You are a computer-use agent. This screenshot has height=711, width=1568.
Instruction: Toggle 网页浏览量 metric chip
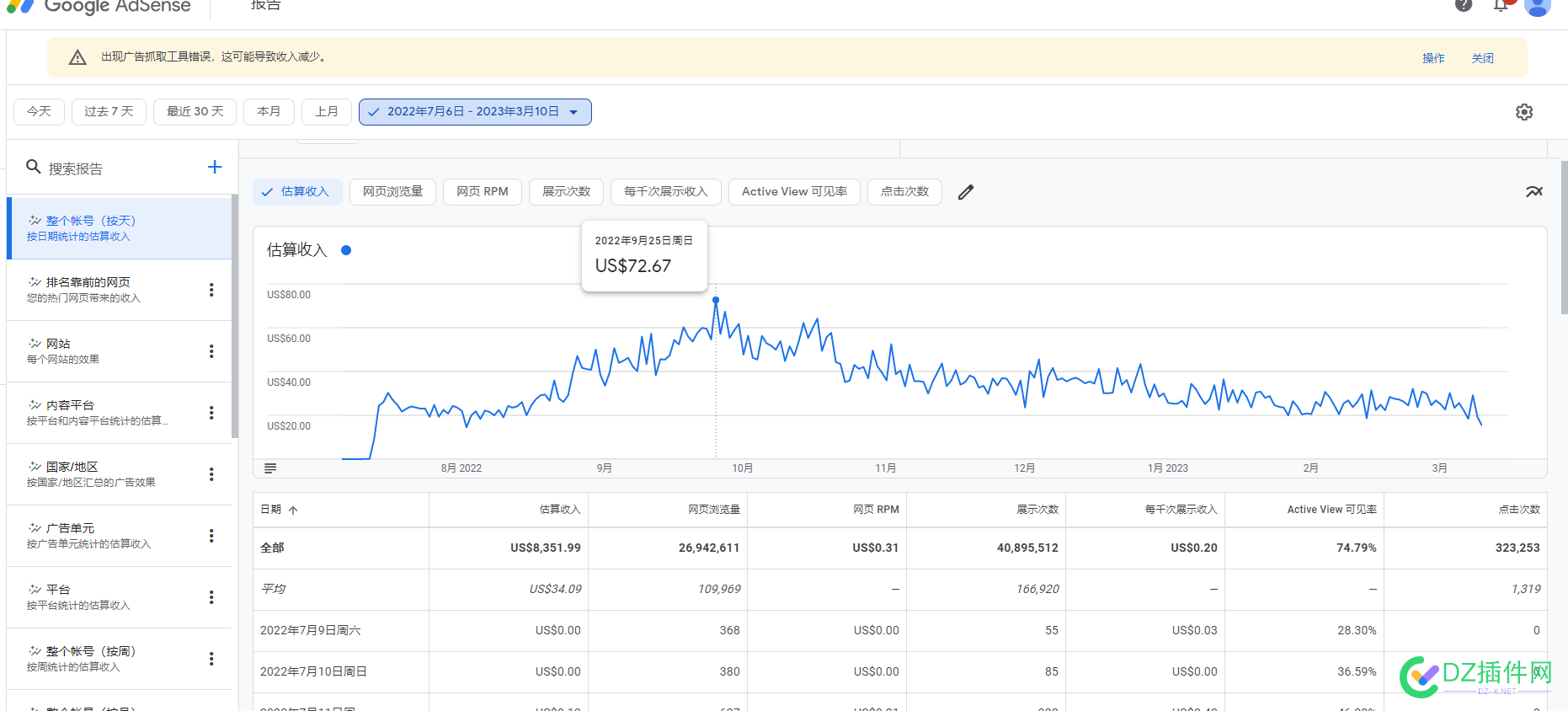coord(392,192)
